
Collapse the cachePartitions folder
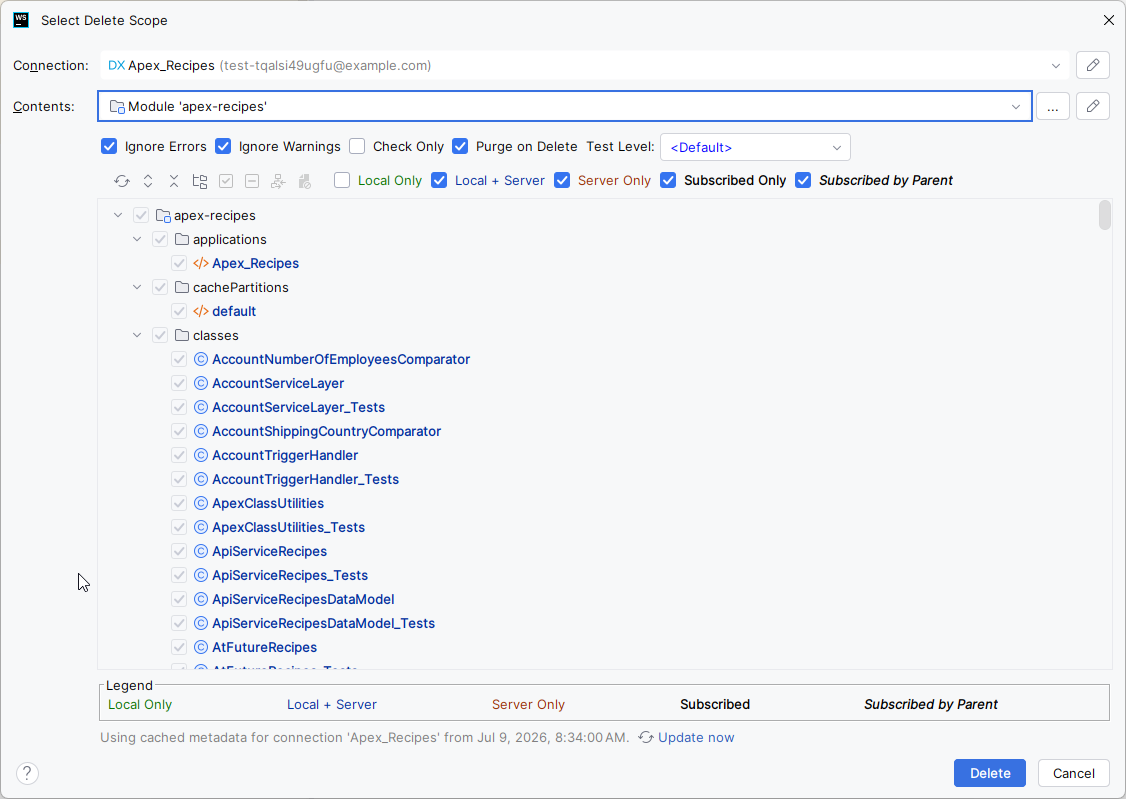137,287
